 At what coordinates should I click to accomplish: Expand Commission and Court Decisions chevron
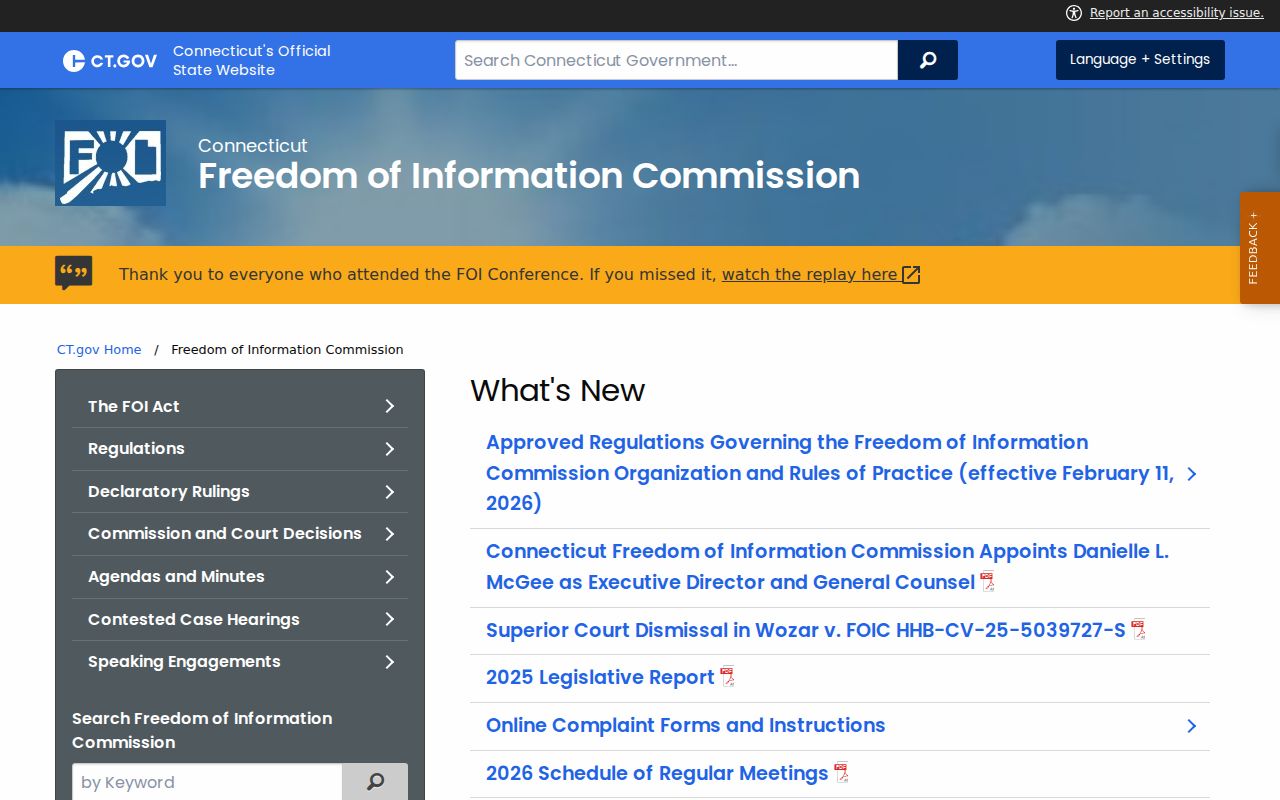click(390, 534)
